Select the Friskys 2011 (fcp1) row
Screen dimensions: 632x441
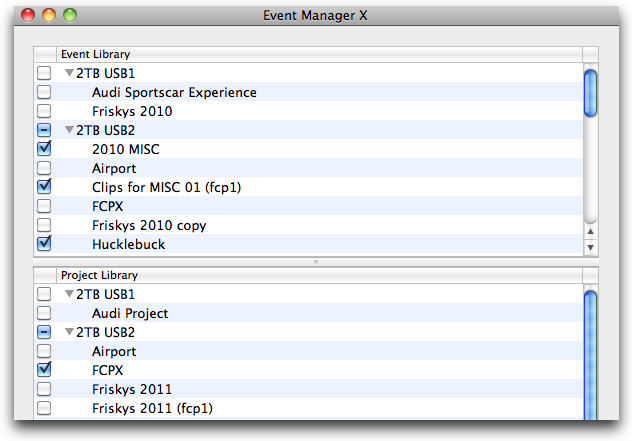coord(308,408)
